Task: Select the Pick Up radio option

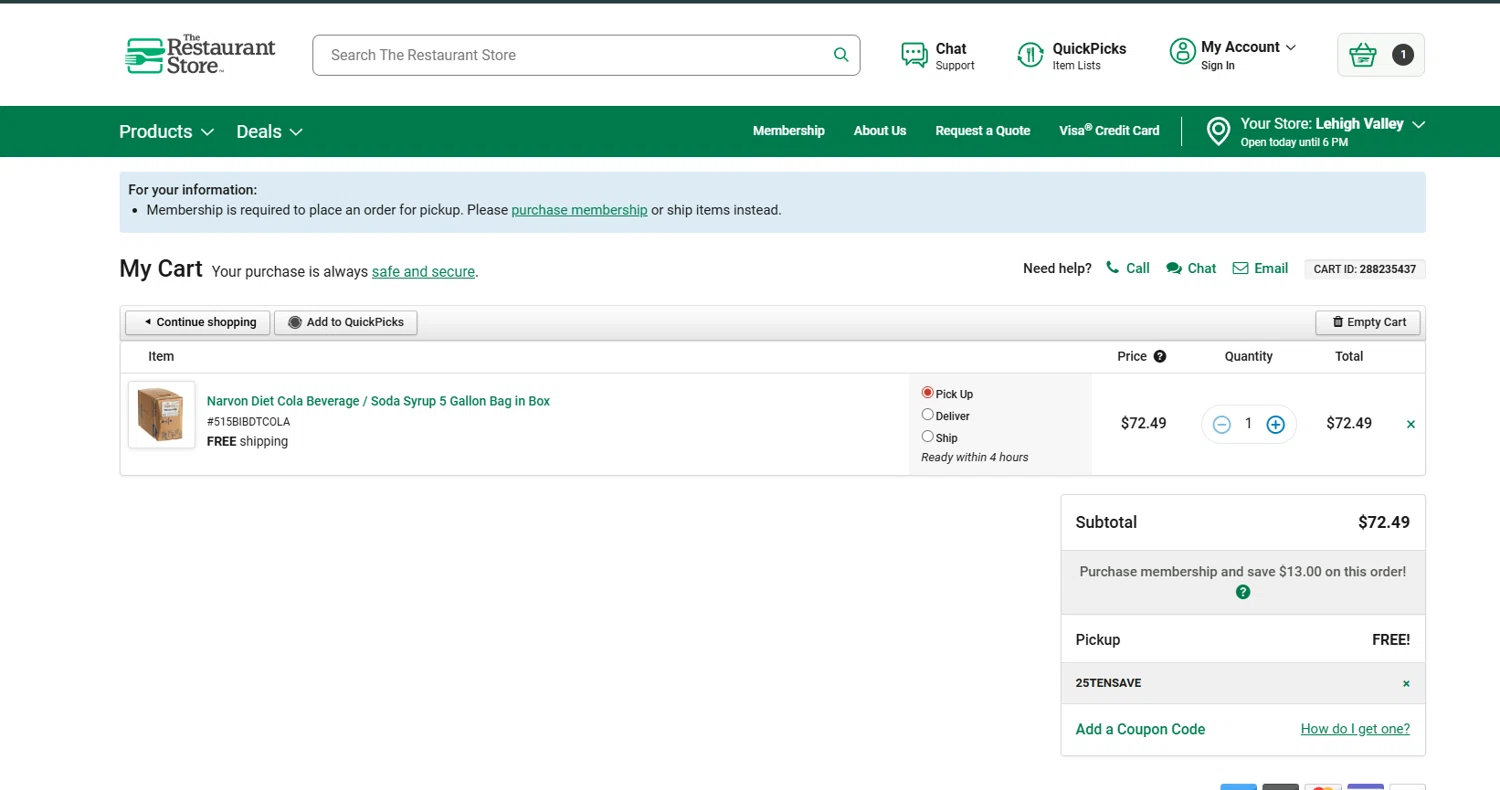Action: (x=927, y=393)
